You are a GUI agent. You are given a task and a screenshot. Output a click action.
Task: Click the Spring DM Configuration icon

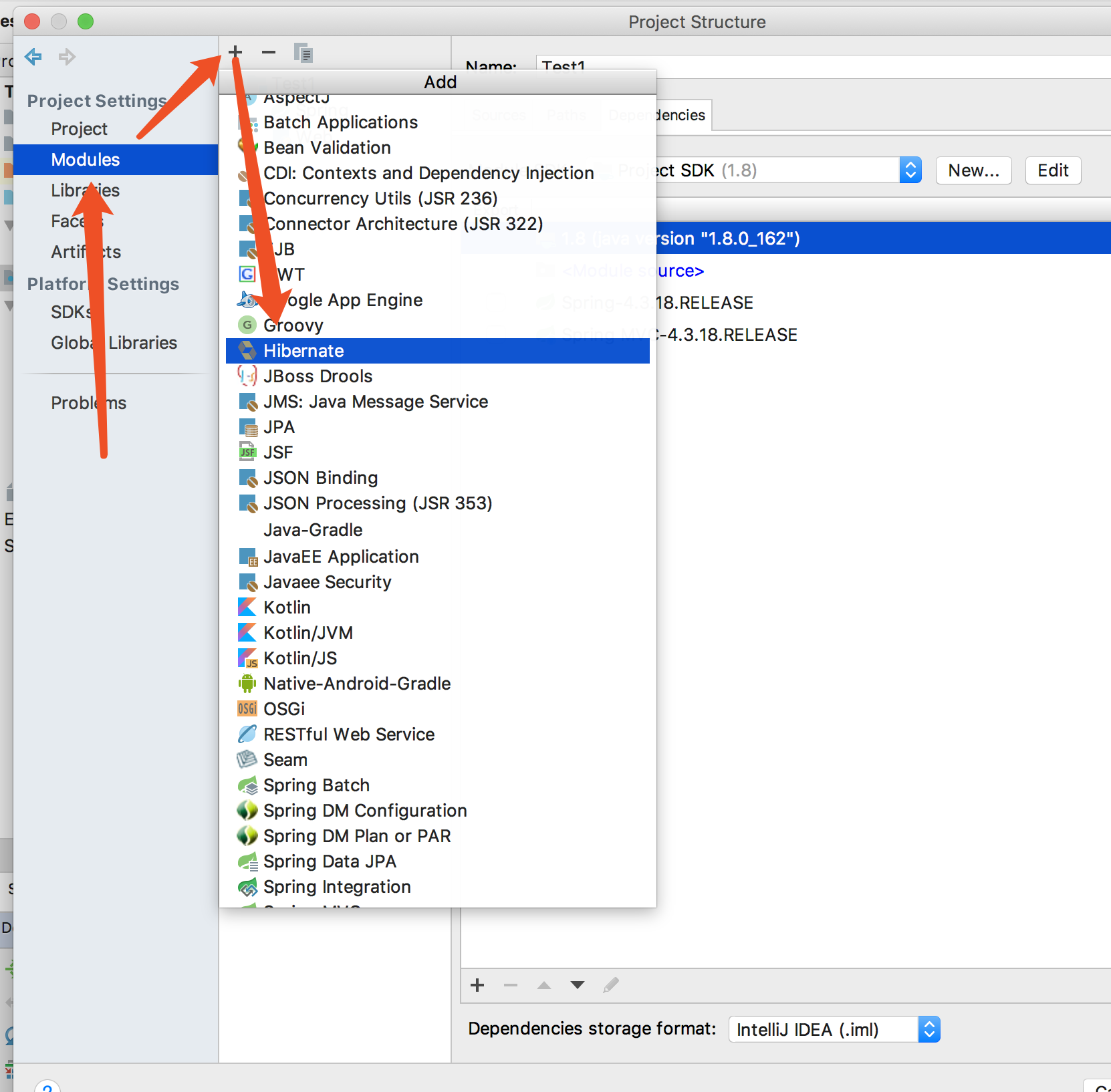click(247, 811)
